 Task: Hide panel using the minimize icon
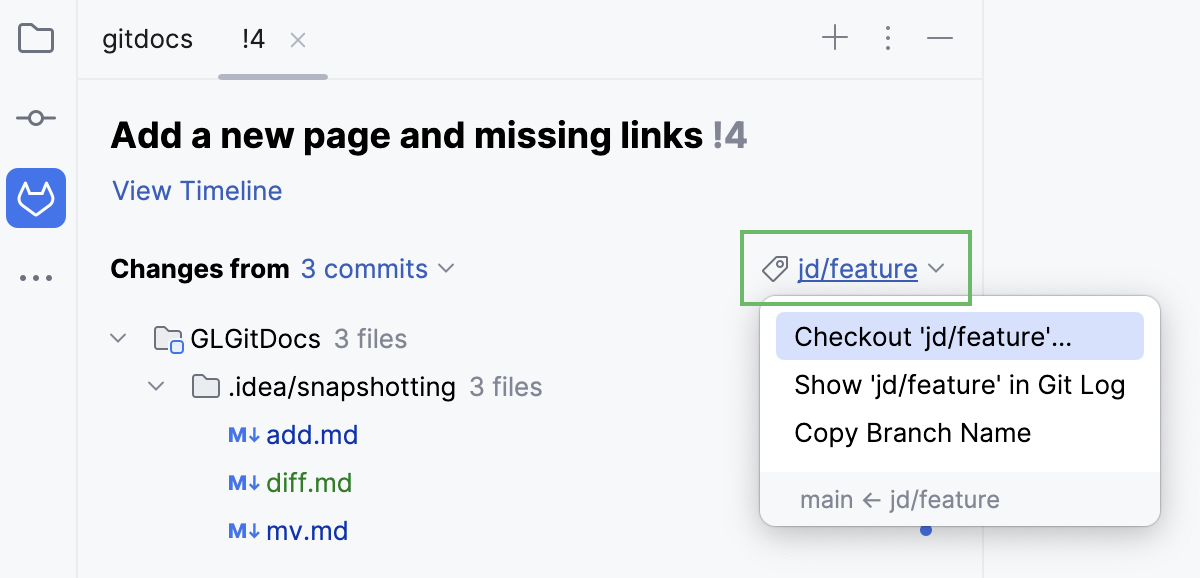pyautogui.click(x=940, y=38)
